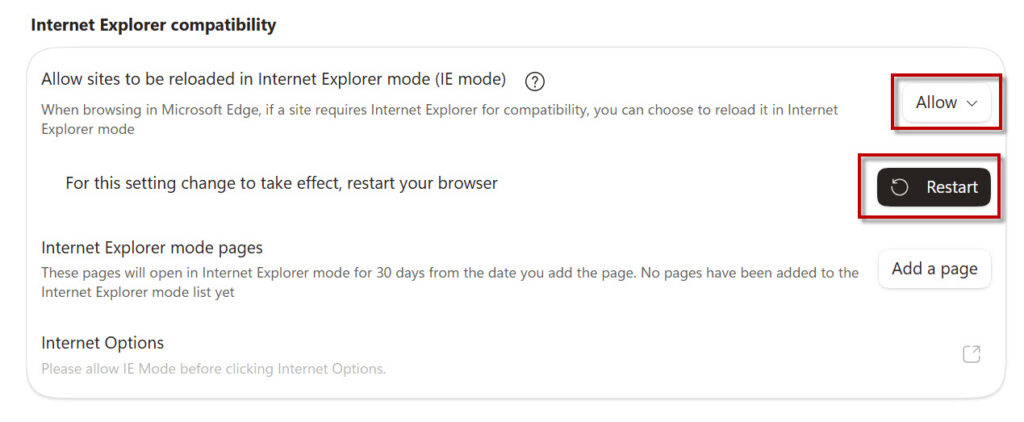Click the (IE mode) text in setting title
The width and height of the screenshot is (1024, 422).
pyautogui.click(x=468, y=80)
